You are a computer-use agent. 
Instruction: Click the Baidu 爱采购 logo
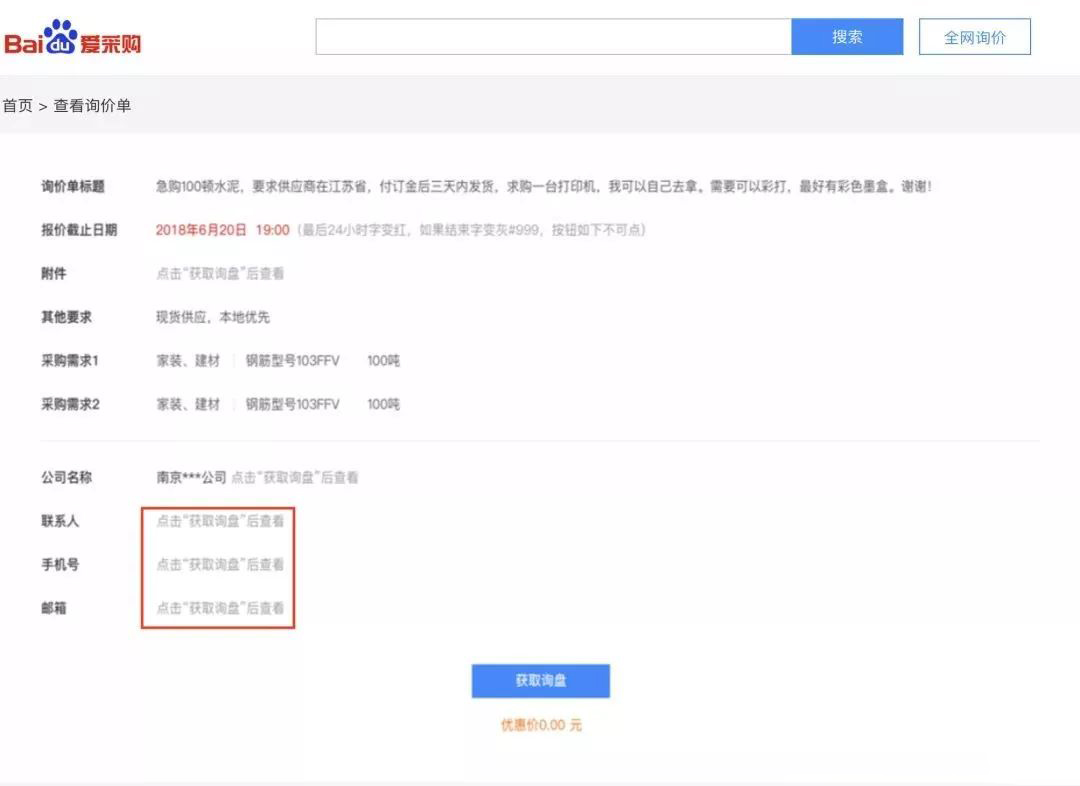pos(72,39)
